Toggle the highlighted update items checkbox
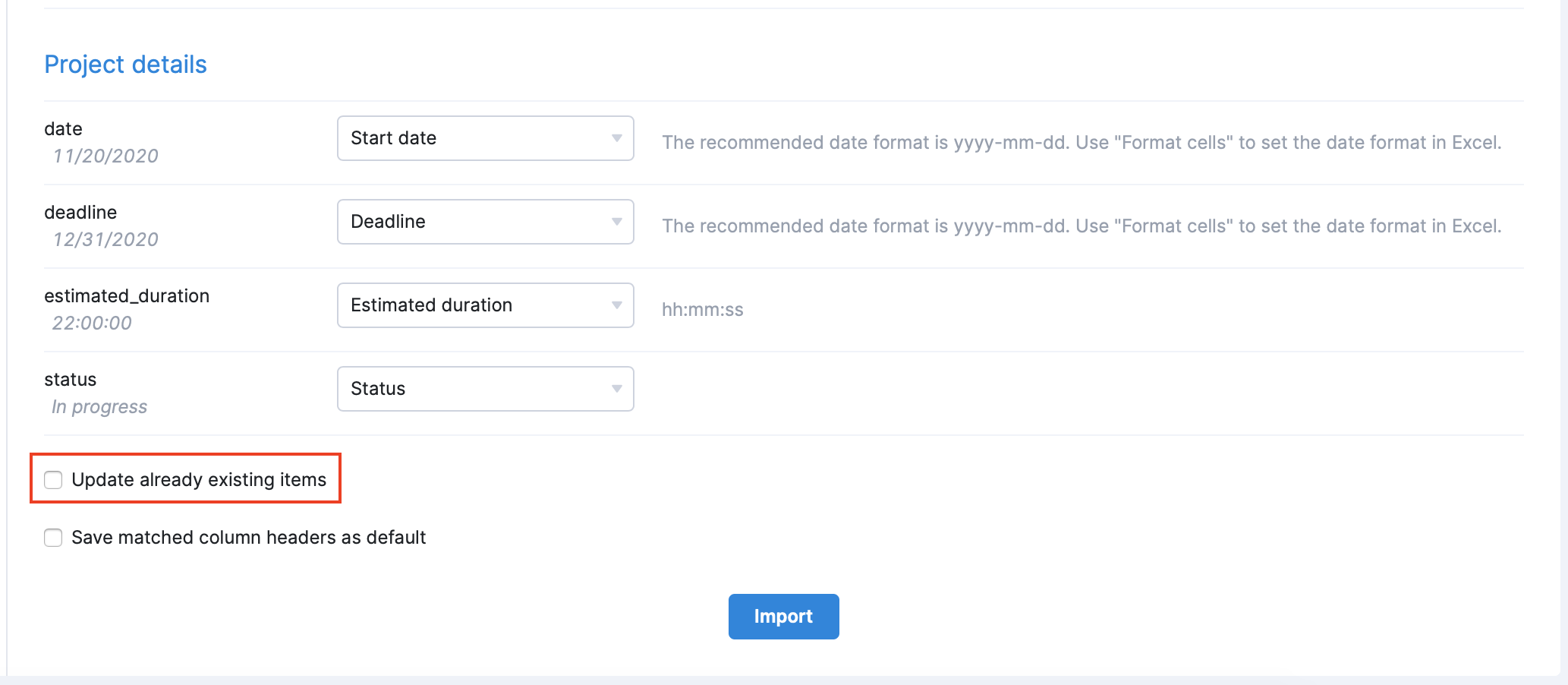Image resolution: width=1568 pixels, height=685 pixels. pos(53,479)
